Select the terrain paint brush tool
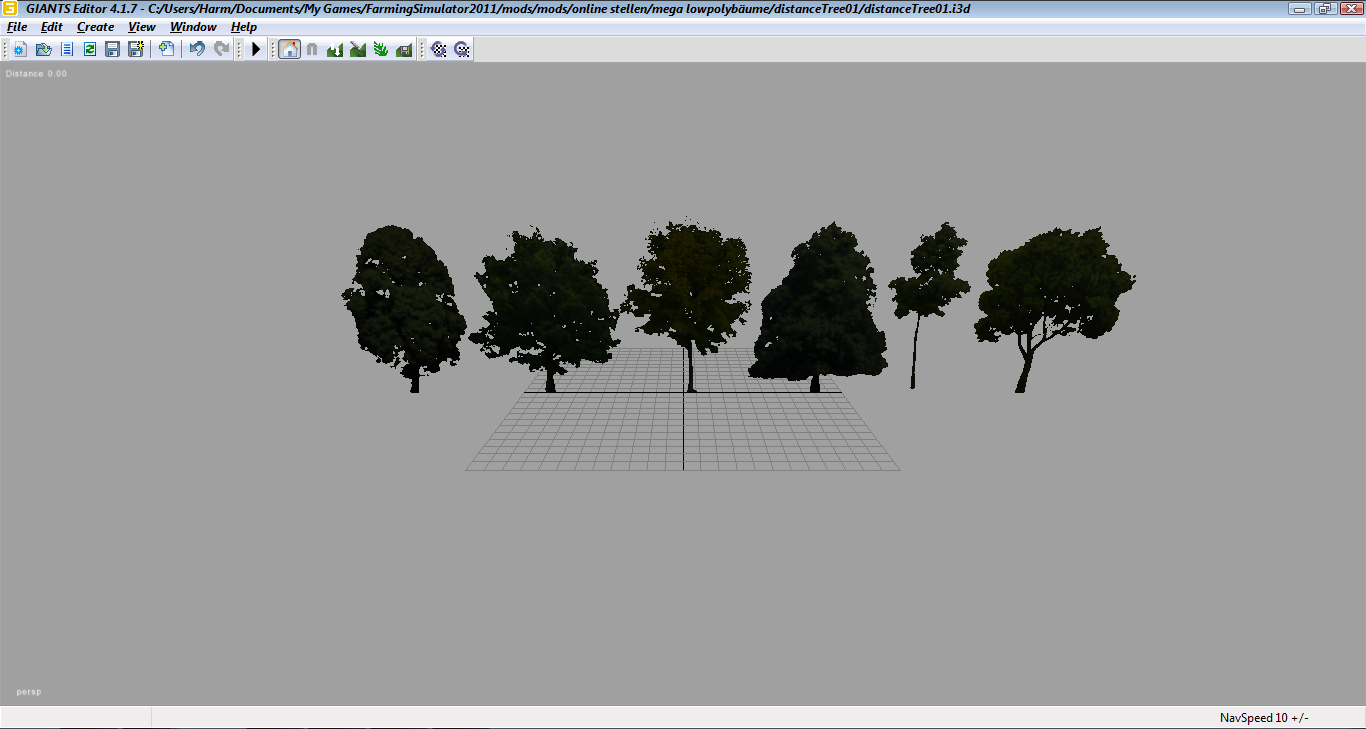Screen dimensions: 1366x729 (358, 49)
